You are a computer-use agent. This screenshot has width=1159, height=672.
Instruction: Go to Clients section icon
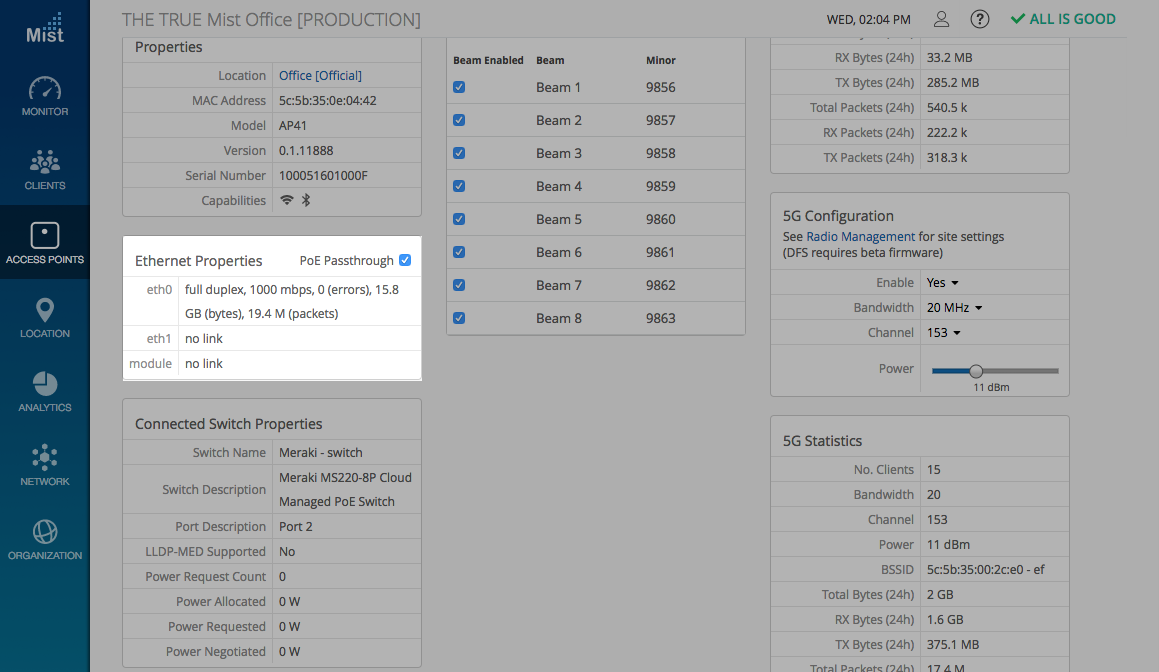[45, 163]
